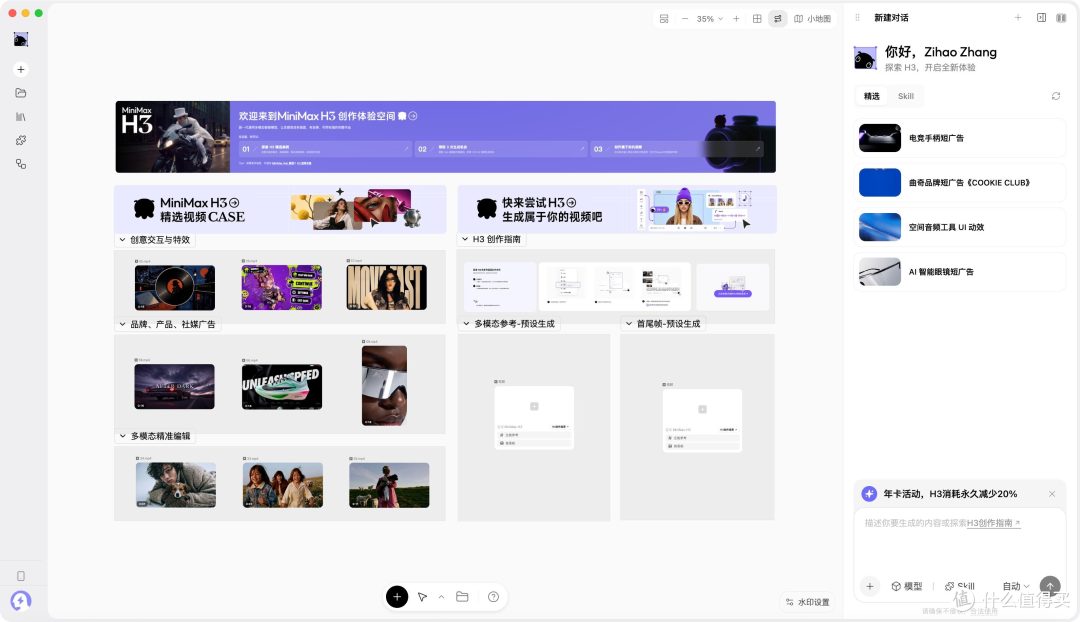Select the pointer cursor tool
Screen dimensions: 1080x622
click(x=422, y=597)
